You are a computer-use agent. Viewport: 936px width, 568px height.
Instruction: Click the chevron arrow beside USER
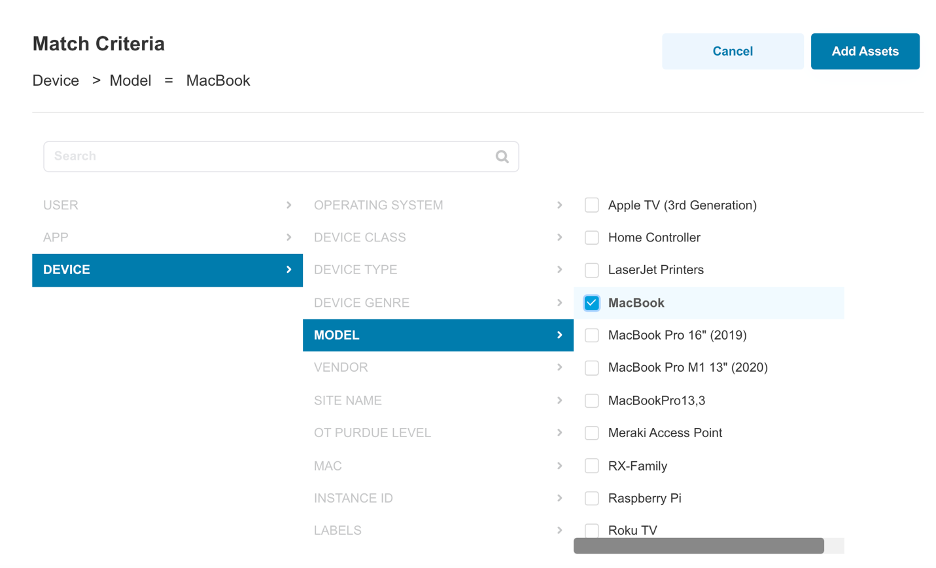tap(289, 205)
